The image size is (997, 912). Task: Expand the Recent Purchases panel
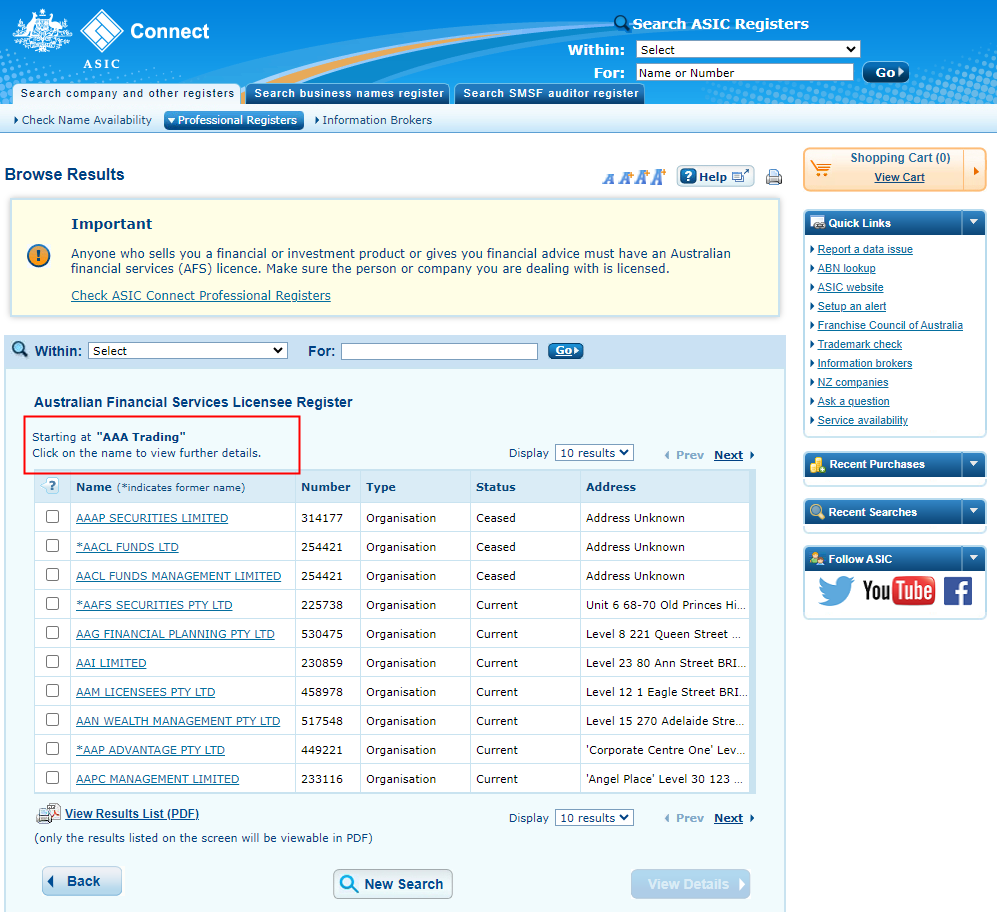coord(973,464)
